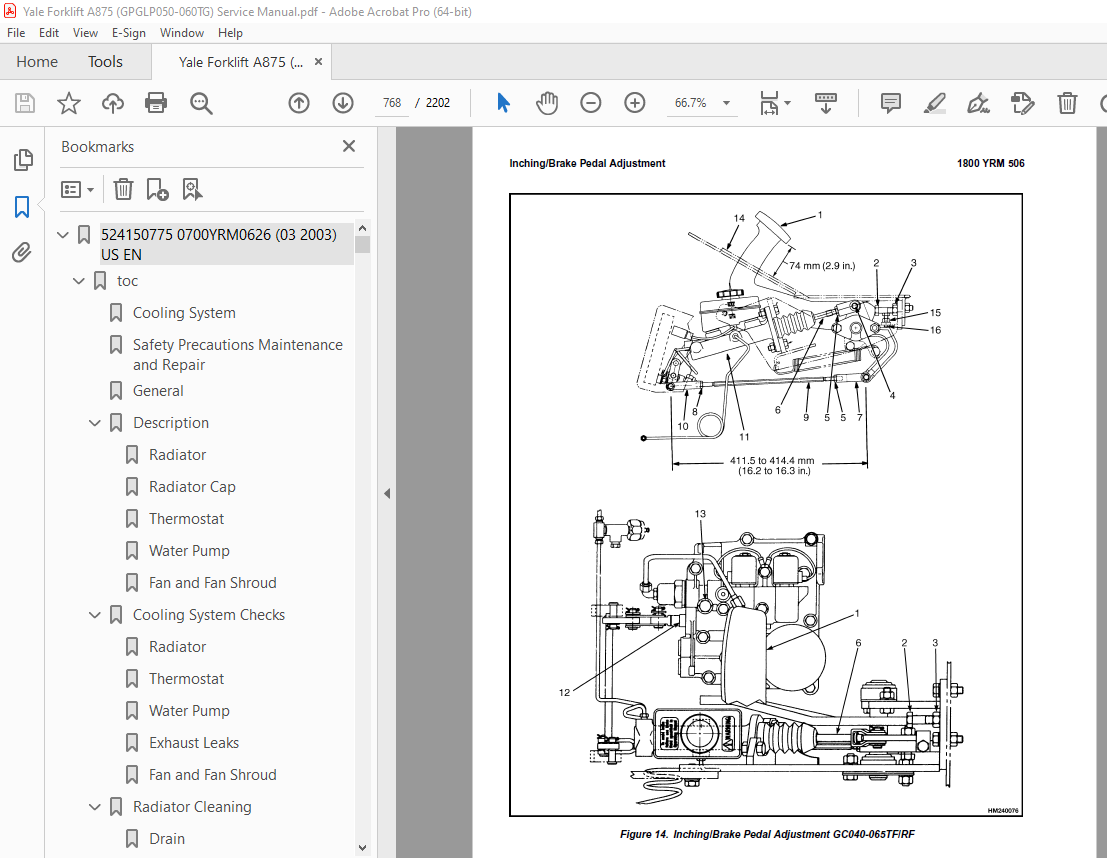Image resolution: width=1107 pixels, height=858 pixels.
Task: Add new bookmark icon in panel
Action: pyautogui.click(x=157, y=189)
